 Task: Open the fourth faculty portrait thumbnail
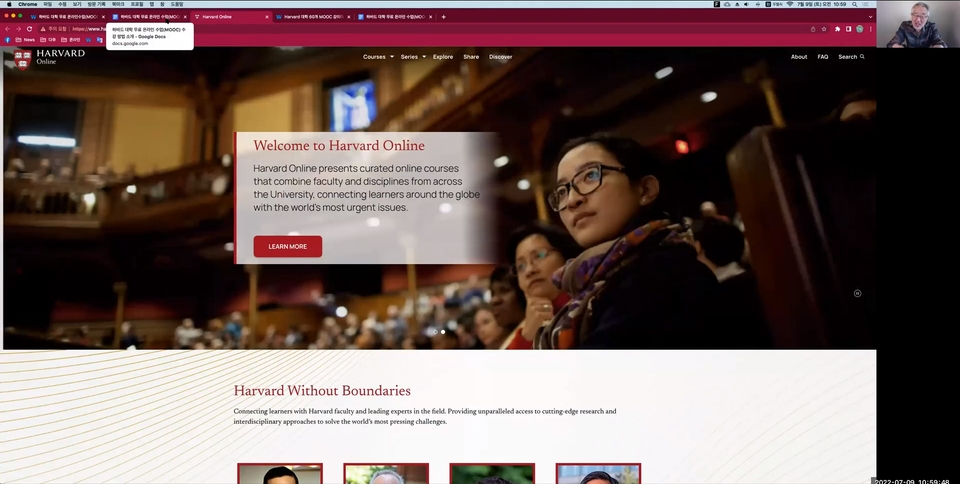click(x=598, y=474)
